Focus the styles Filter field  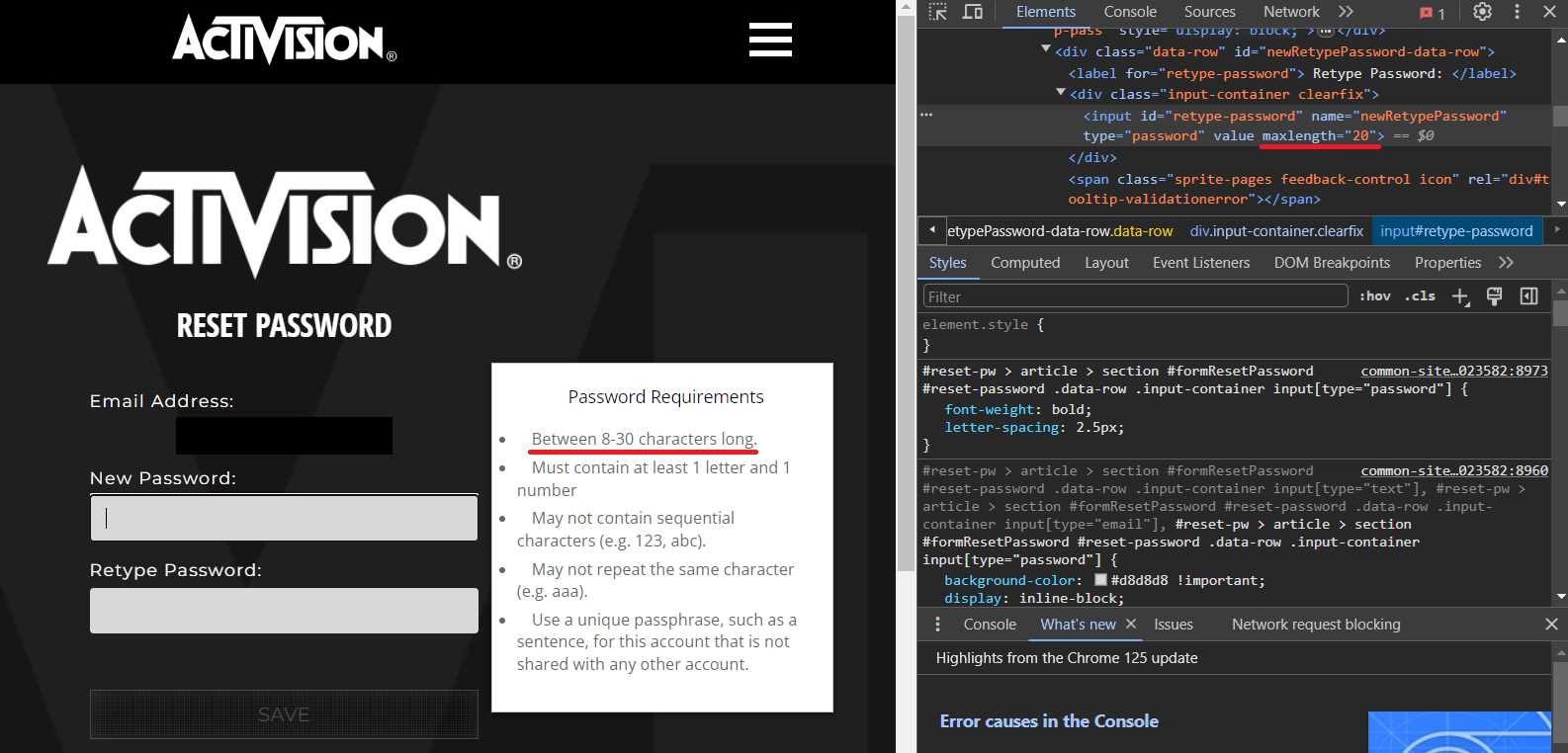pyautogui.click(x=1135, y=296)
